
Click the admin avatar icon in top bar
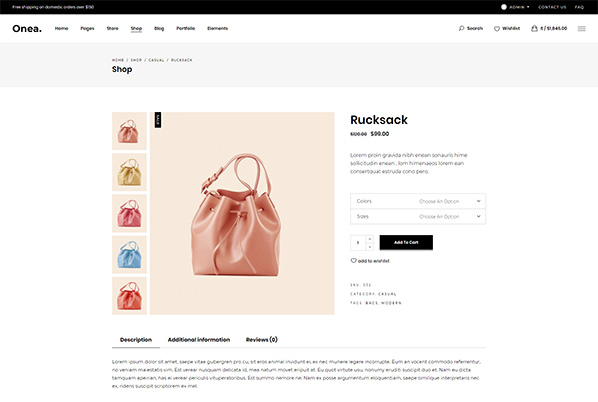coord(504,7)
